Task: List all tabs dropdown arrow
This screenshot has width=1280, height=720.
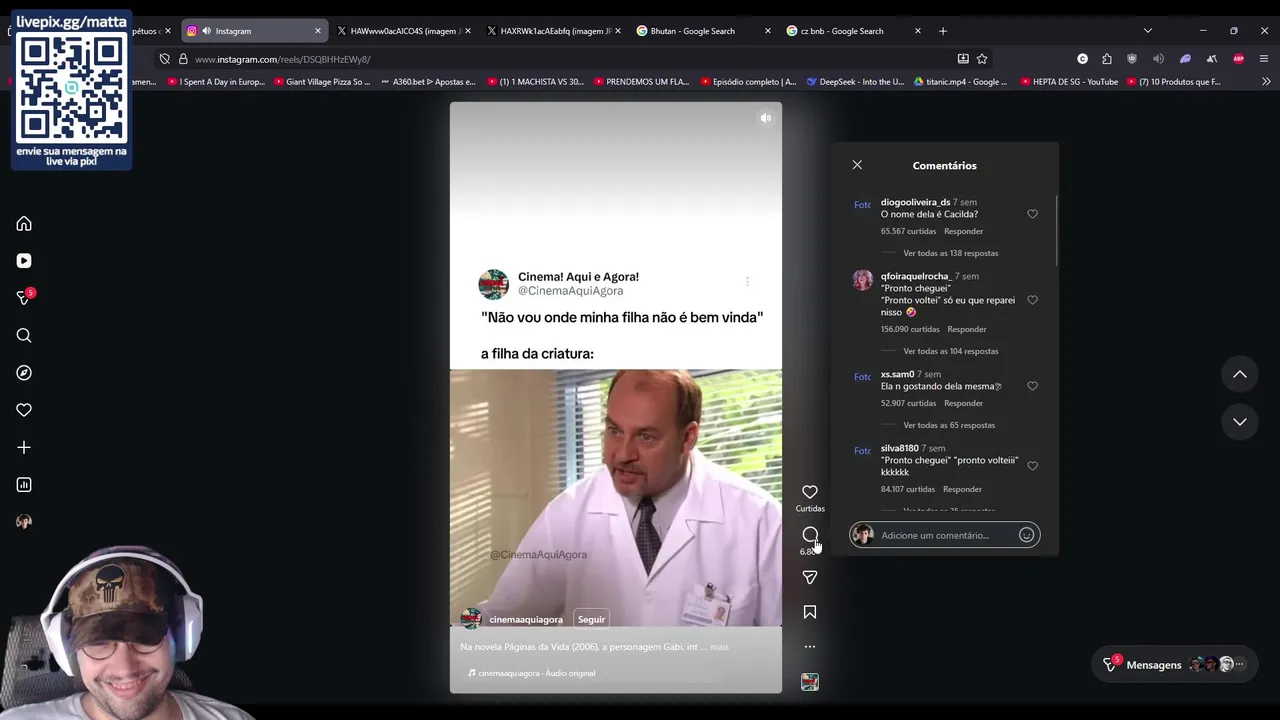Action: 1147,31
